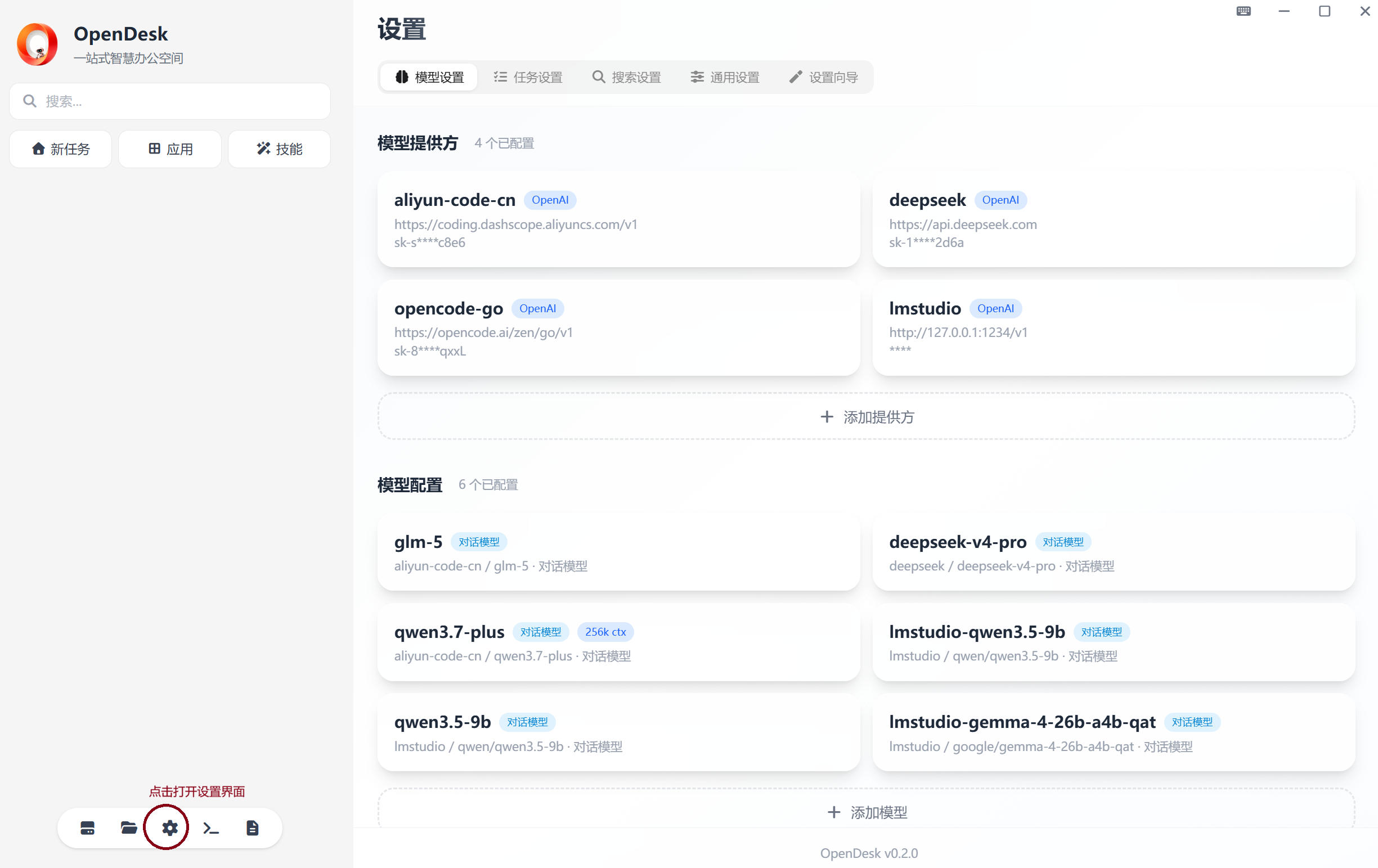1378x868 pixels.
Task: Open the 应用 button
Action: (170, 149)
